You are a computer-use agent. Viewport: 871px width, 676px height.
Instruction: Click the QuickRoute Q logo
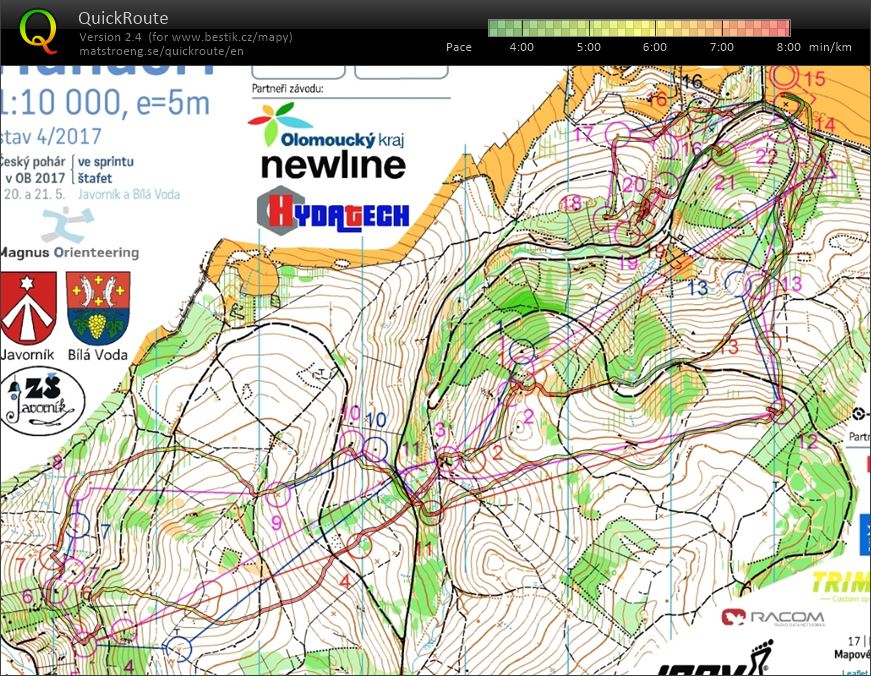38,31
